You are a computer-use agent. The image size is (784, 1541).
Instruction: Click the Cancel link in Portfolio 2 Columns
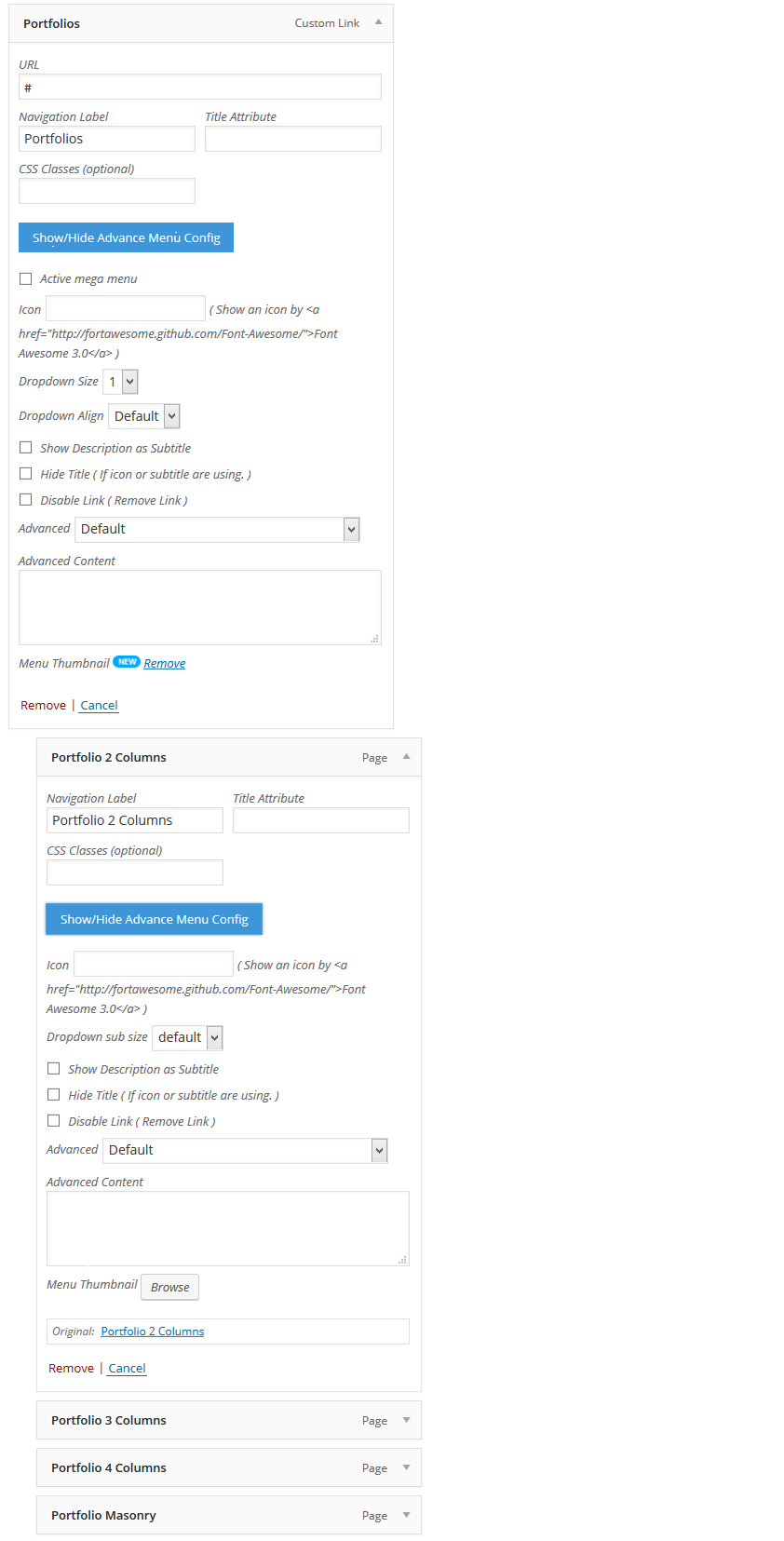coord(128,1368)
